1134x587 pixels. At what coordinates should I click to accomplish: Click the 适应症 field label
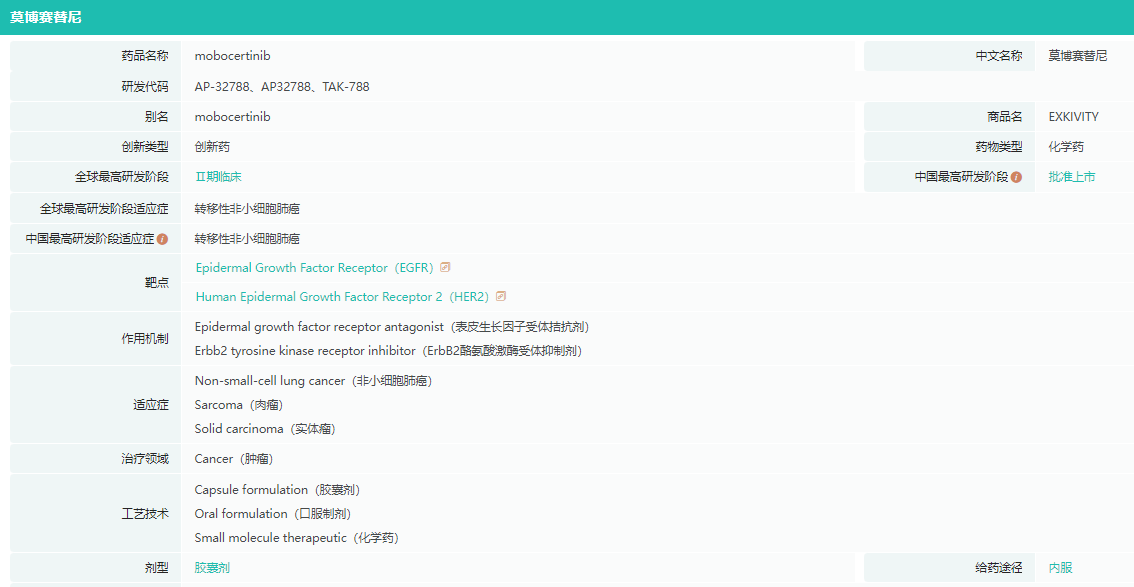pos(150,405)
